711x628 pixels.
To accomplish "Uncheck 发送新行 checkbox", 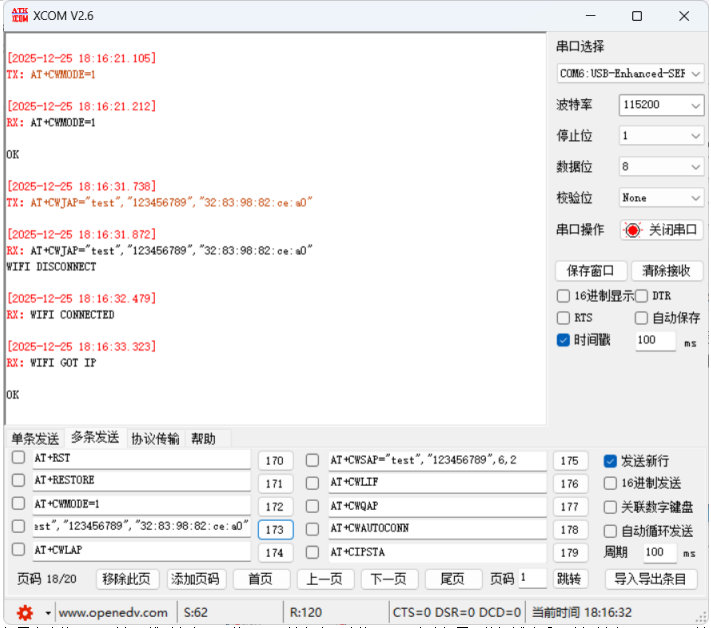I will tap(610, 461).
